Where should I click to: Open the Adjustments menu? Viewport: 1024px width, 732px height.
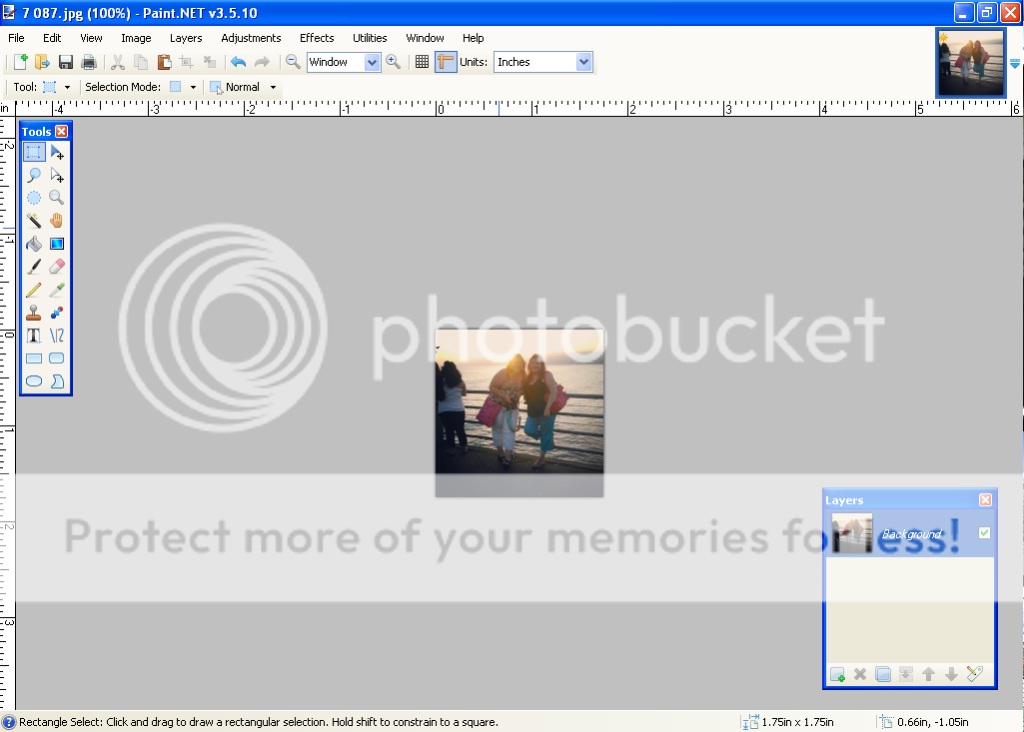click(x=251, y=38)
